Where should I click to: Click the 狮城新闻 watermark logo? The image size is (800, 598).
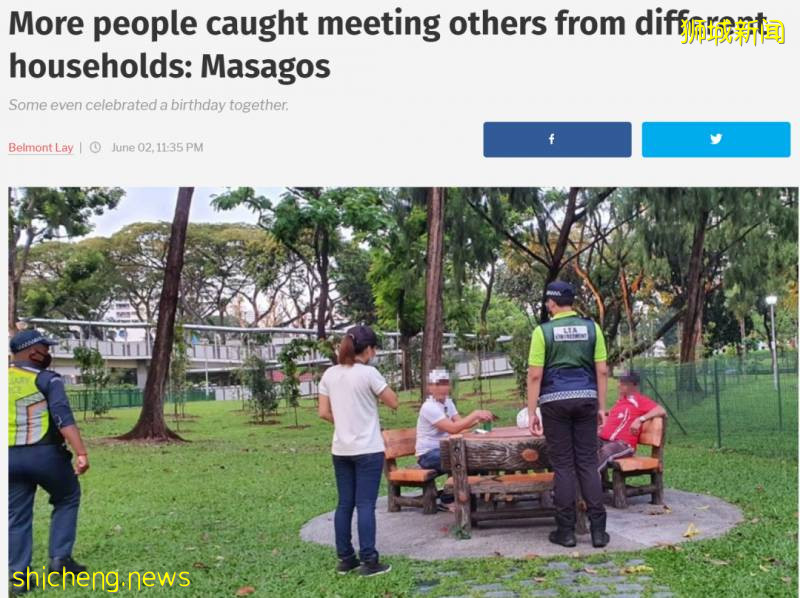[733, 32]
